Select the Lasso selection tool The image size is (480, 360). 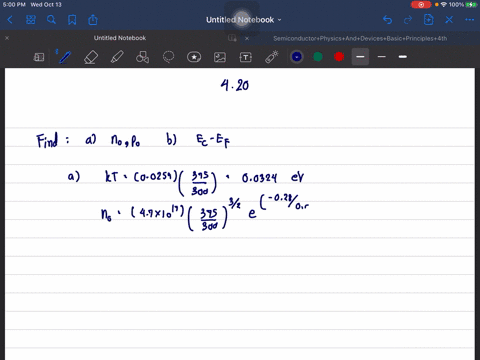pyautogui.click(x=168, y=57)
